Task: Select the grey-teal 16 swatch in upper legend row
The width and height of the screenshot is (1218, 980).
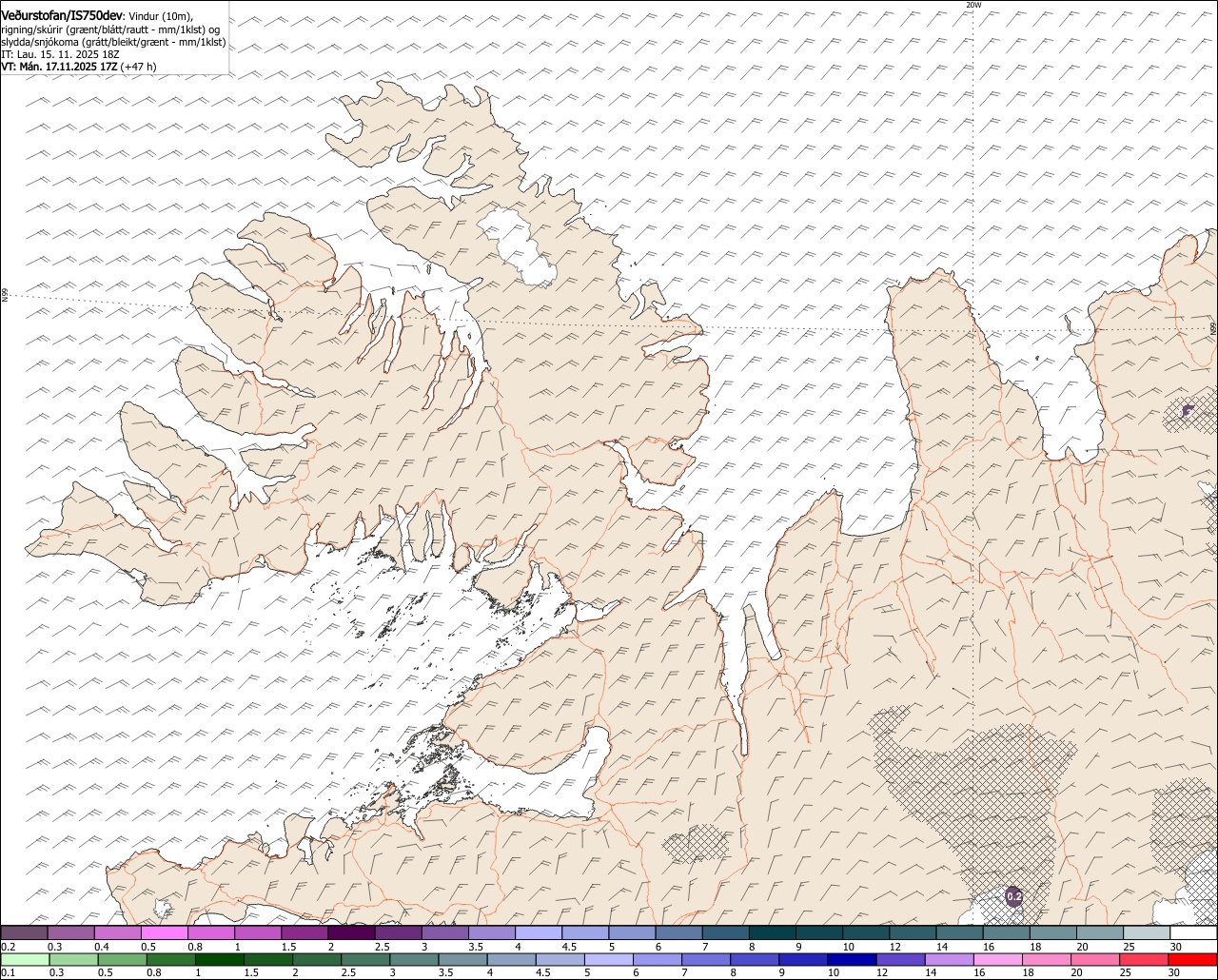Action: (1007, 932)
